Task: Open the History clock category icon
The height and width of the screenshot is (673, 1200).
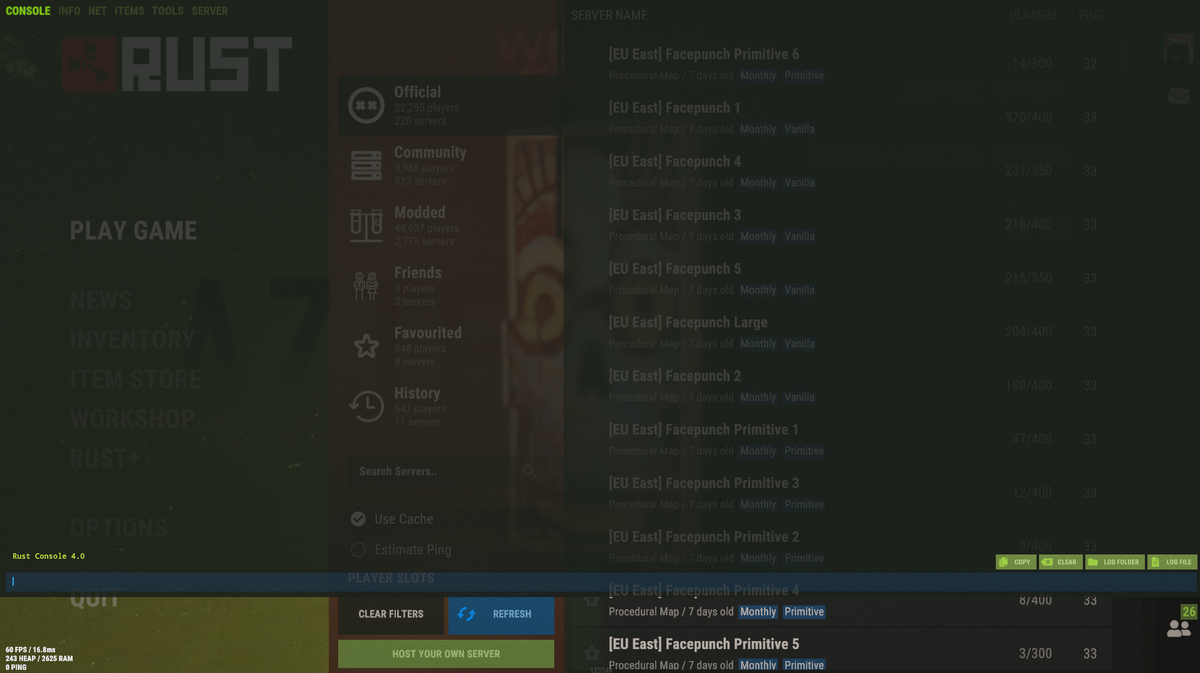Action: 366,406
